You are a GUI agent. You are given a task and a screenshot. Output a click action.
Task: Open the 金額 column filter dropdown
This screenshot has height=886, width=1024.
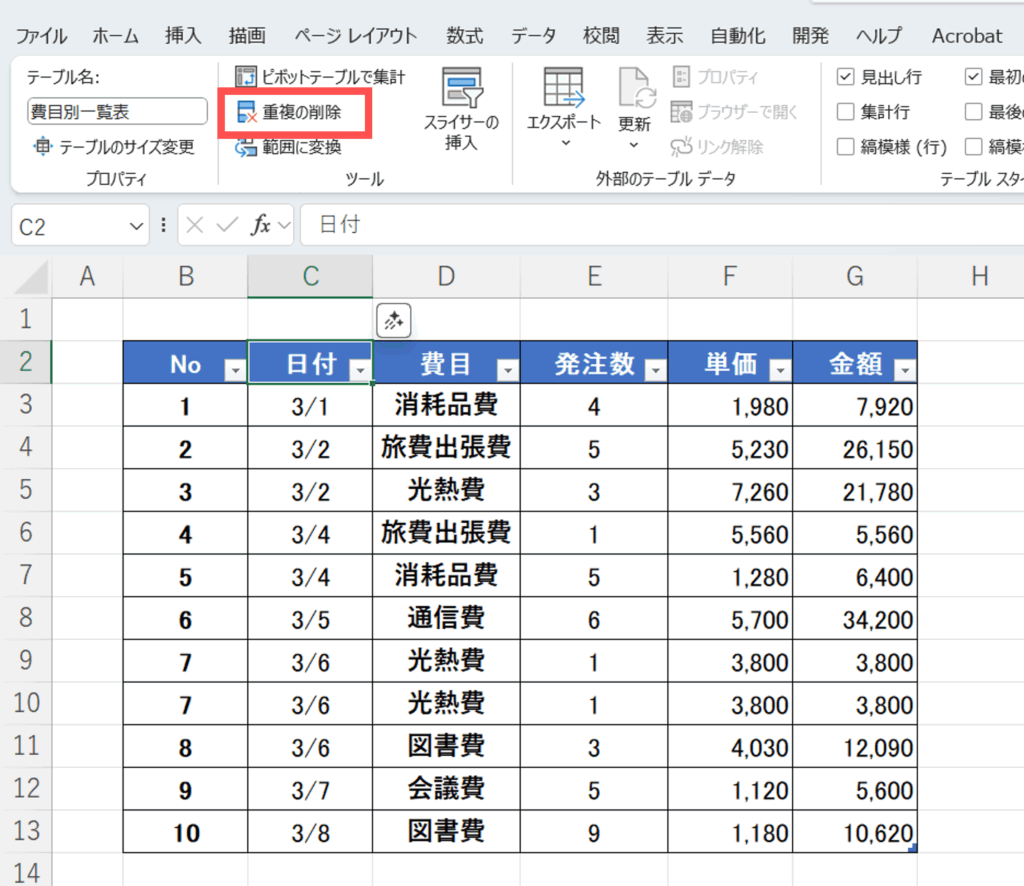905,371
